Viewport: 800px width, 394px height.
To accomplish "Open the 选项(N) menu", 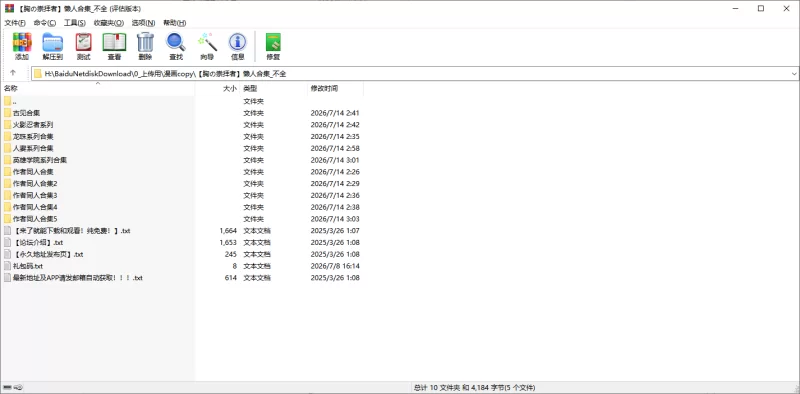I will (x=143, y=23).
